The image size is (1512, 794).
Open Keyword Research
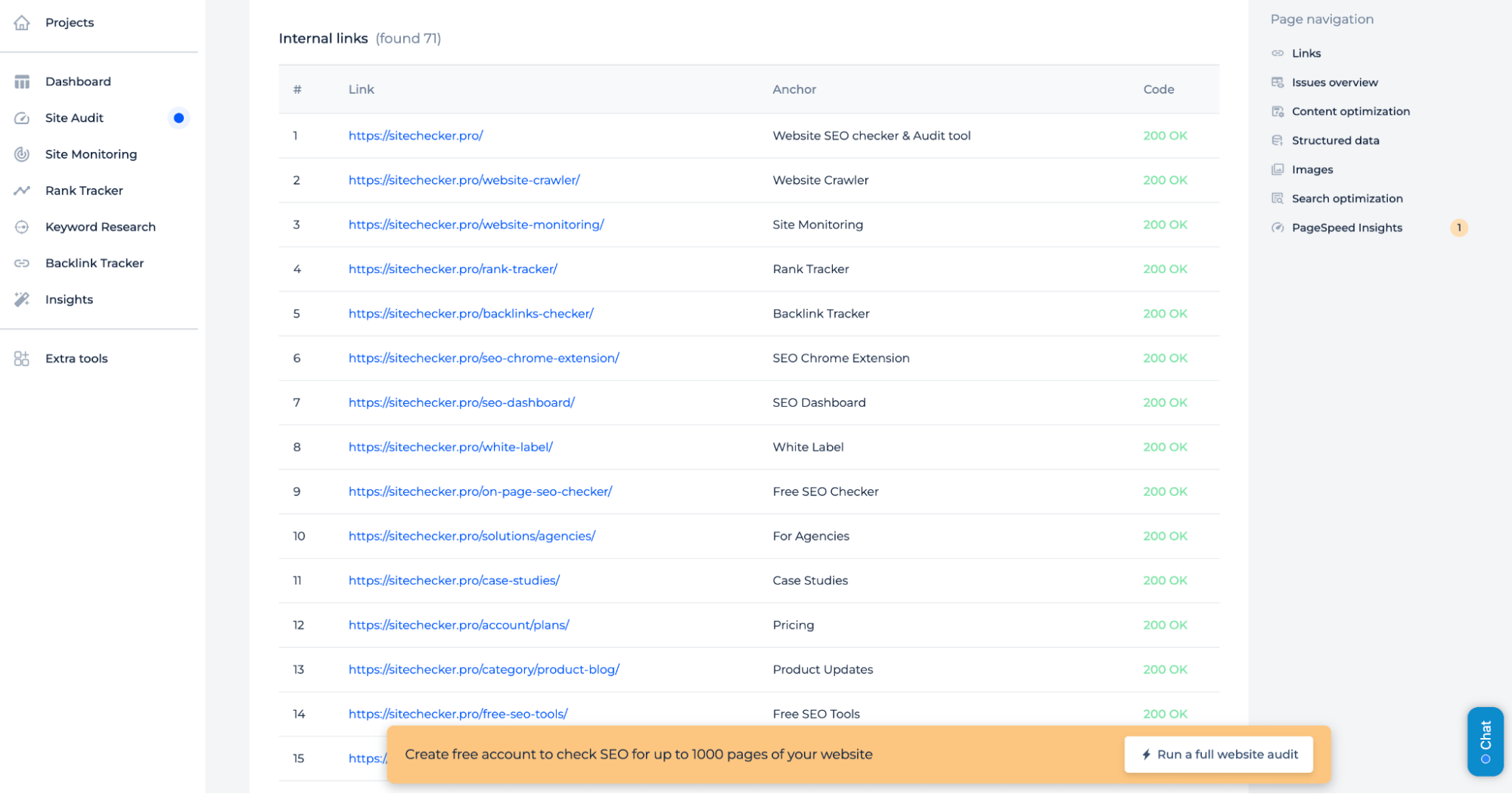[x=101, y=227]
